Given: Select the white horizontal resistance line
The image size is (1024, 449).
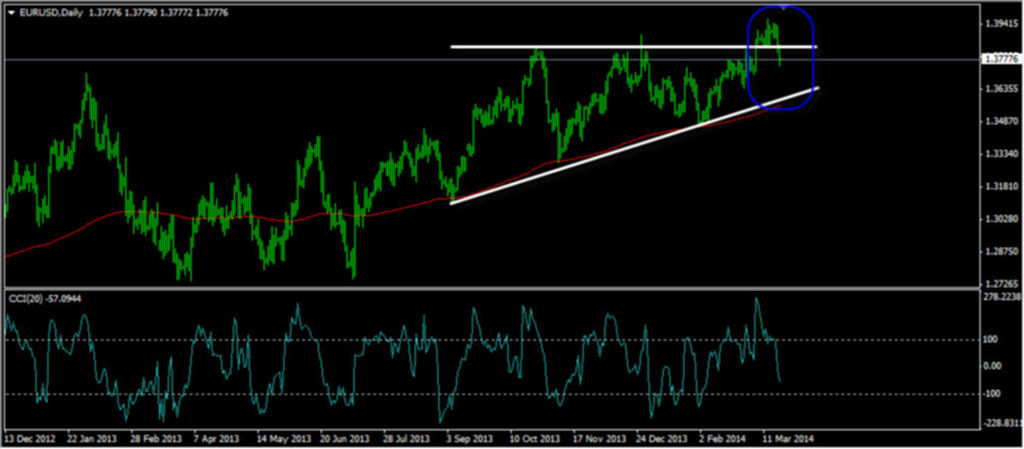Looking at the screenshot, I should tap(600, 47).
